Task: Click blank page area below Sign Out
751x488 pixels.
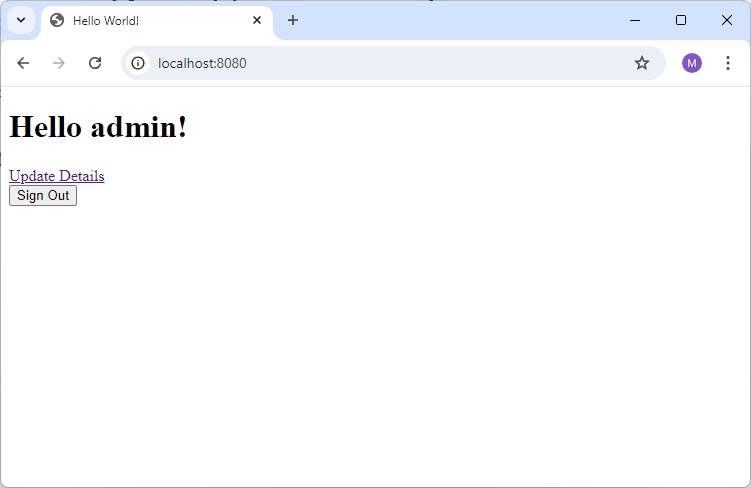Action: click(375, 340)
